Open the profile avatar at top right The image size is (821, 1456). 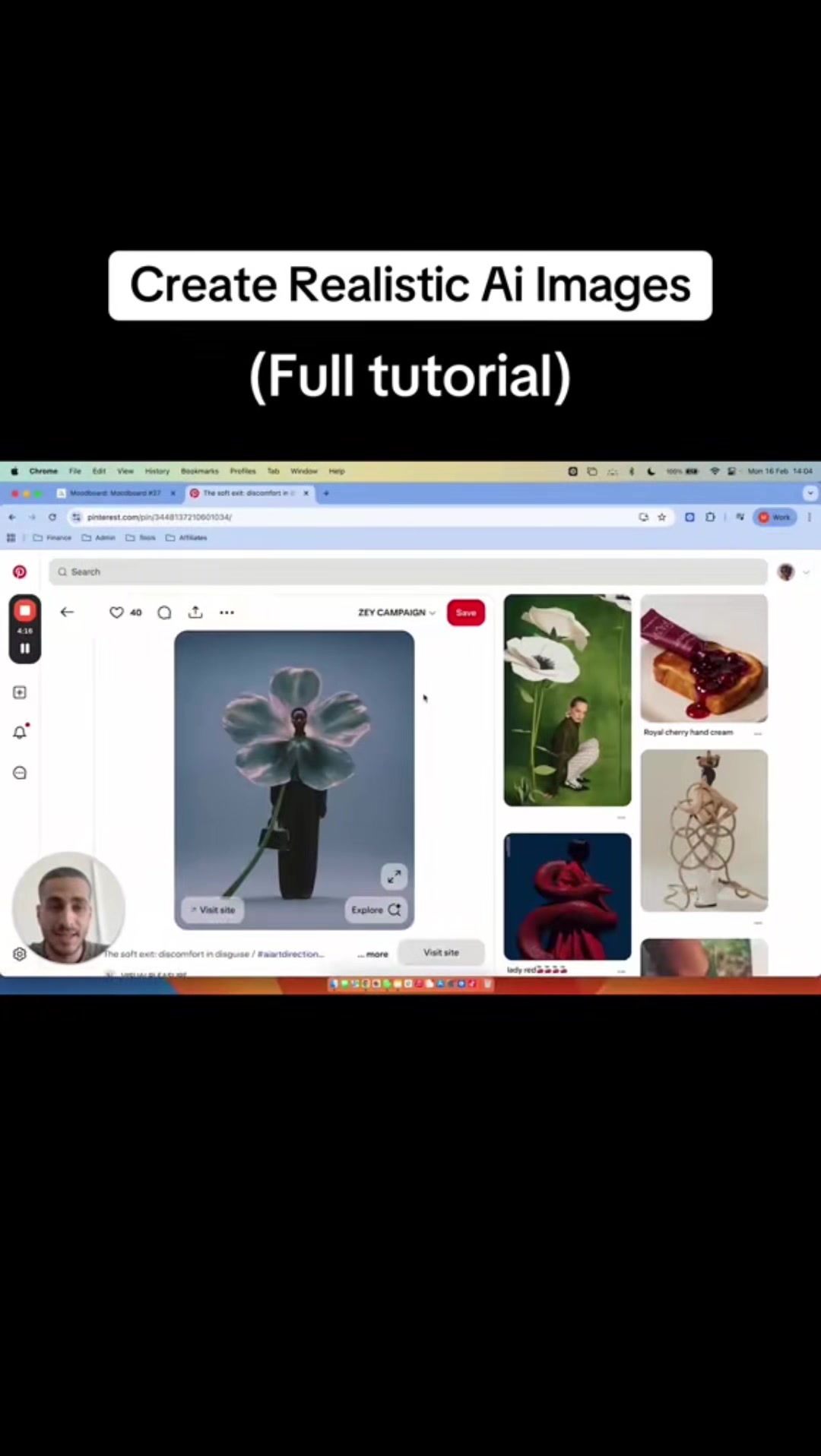click(x=786, y=572)
